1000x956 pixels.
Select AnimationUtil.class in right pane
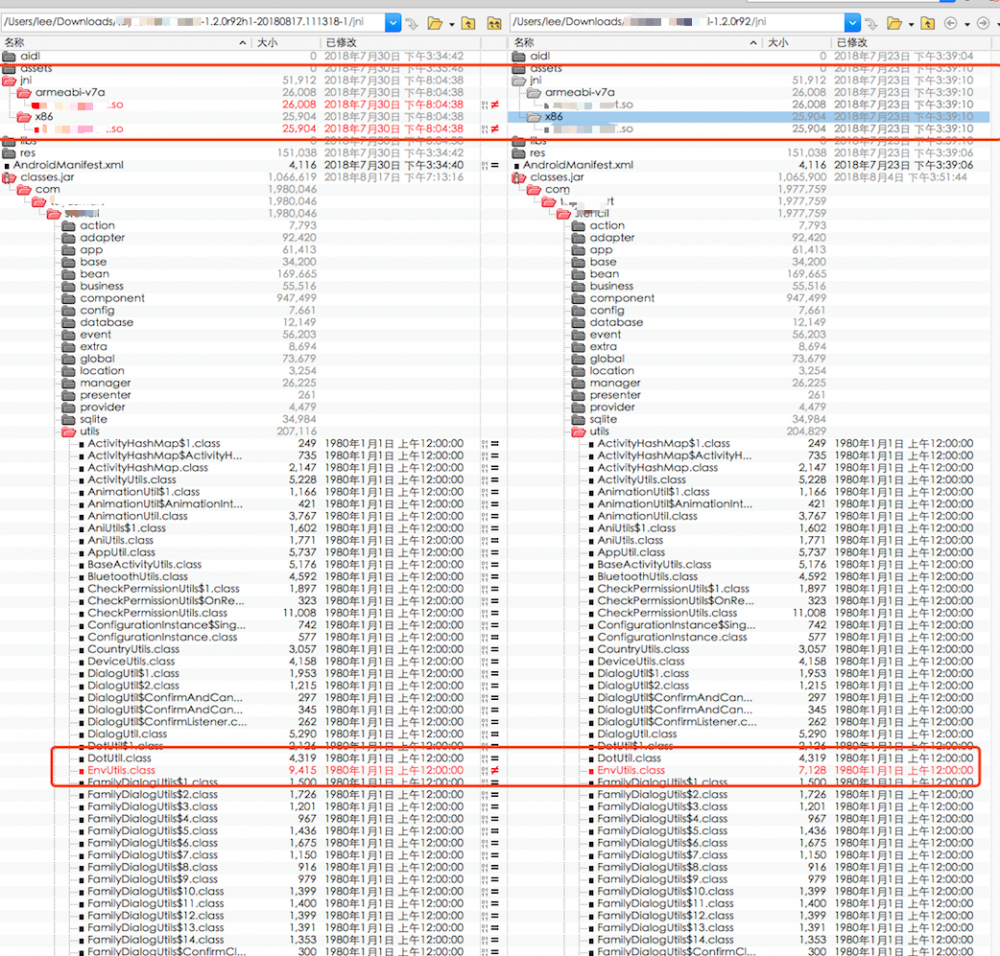[x=647, y=516]
